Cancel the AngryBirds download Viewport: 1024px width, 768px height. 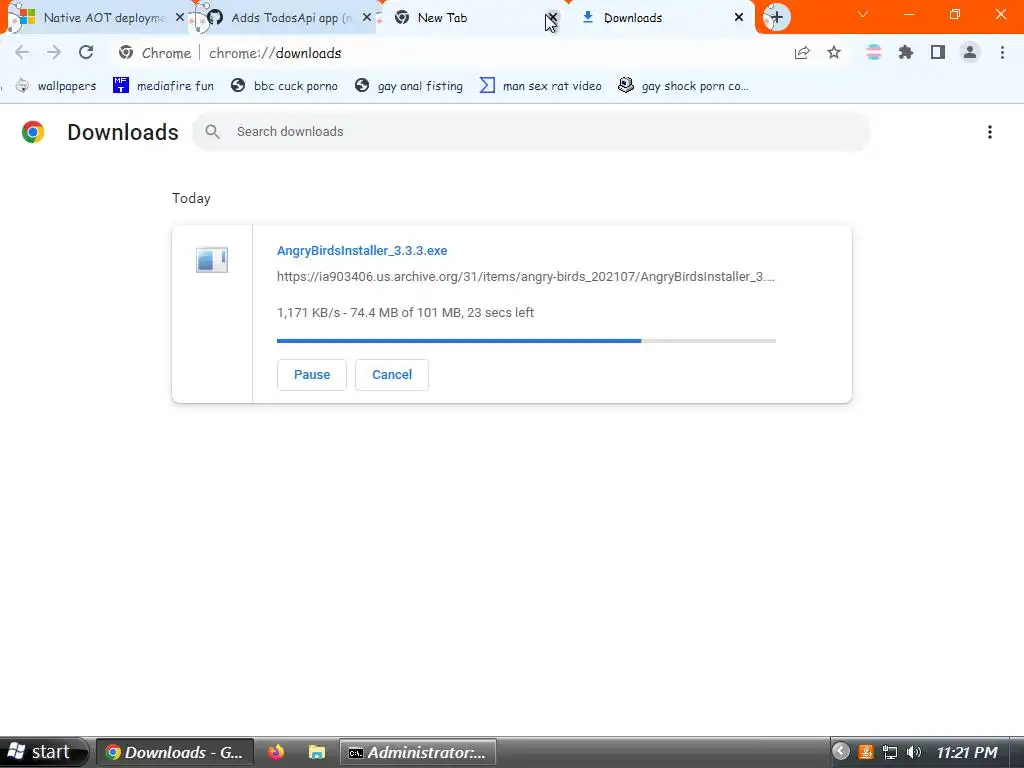click(x=392, y=375)
